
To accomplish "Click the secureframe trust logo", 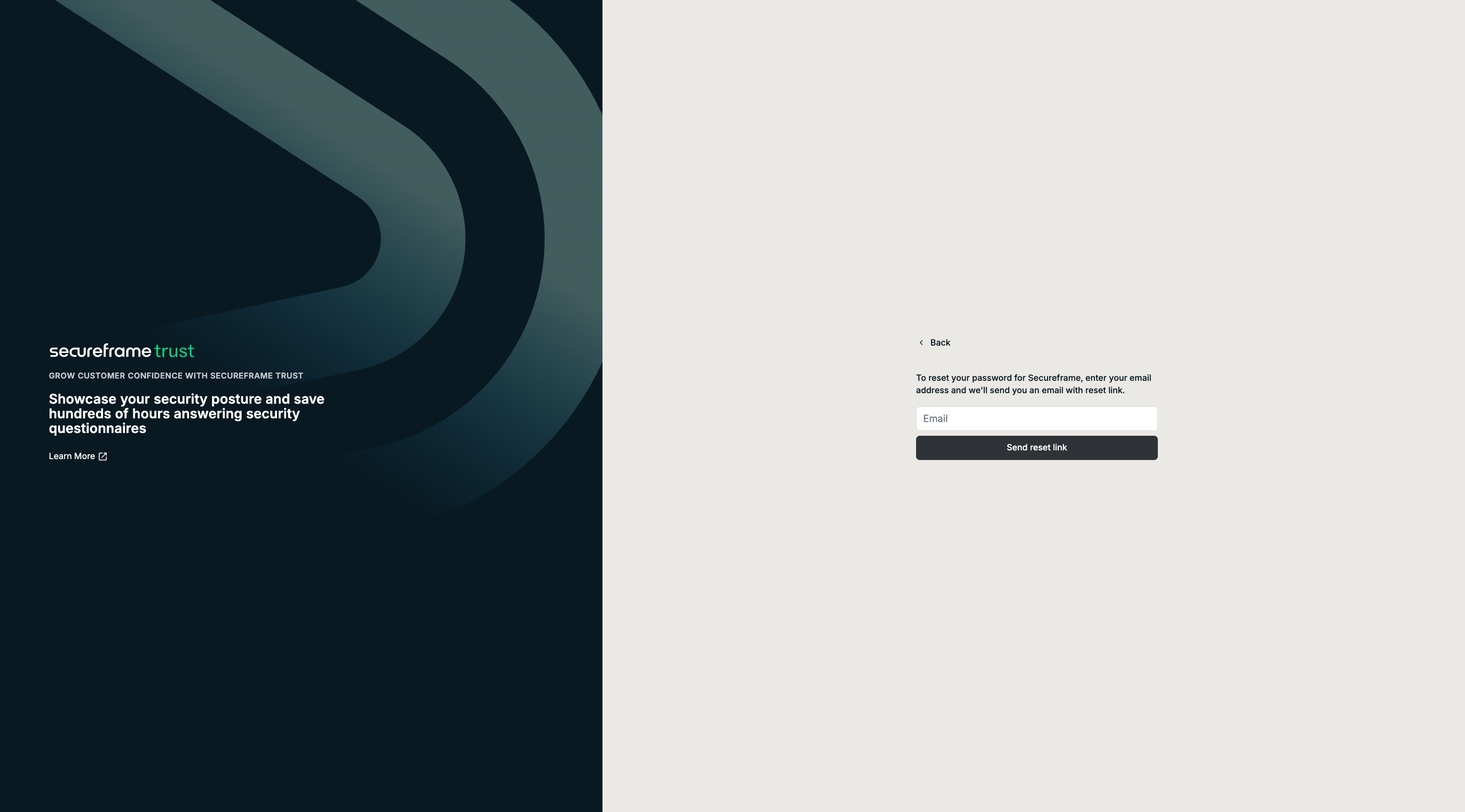I will click(122, 350).
